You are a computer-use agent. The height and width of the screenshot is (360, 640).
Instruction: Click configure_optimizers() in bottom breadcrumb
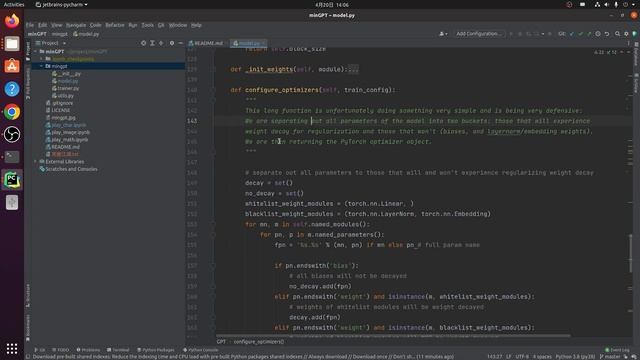pos(258,342)
